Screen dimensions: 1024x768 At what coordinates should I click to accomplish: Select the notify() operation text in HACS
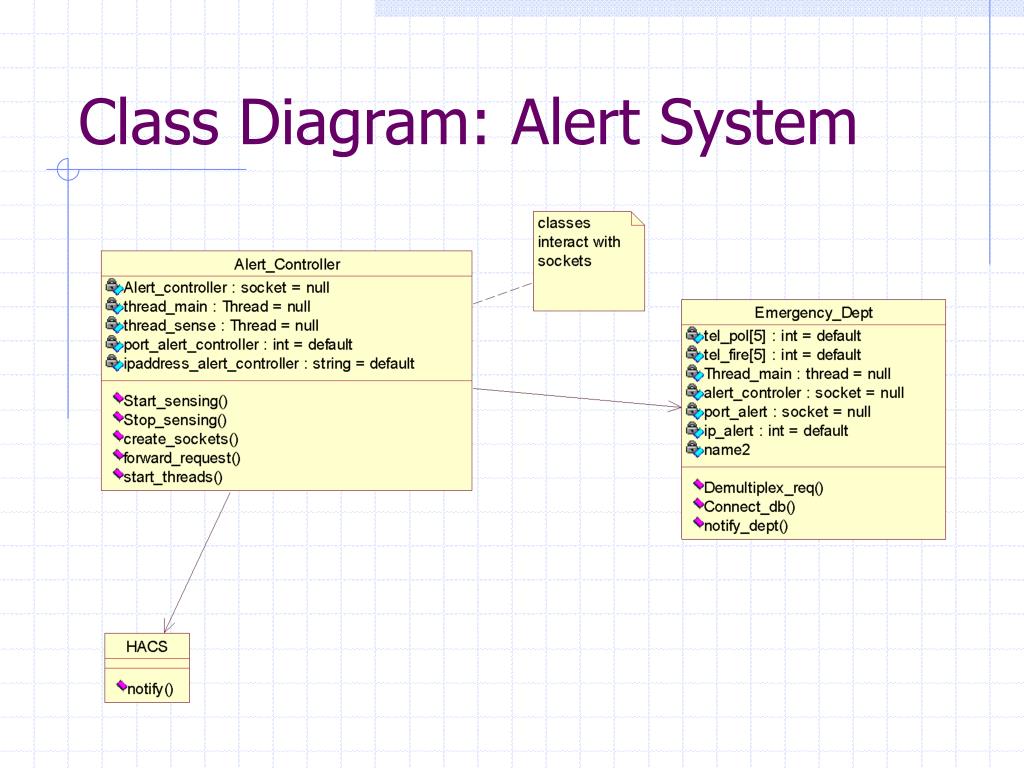150,689
